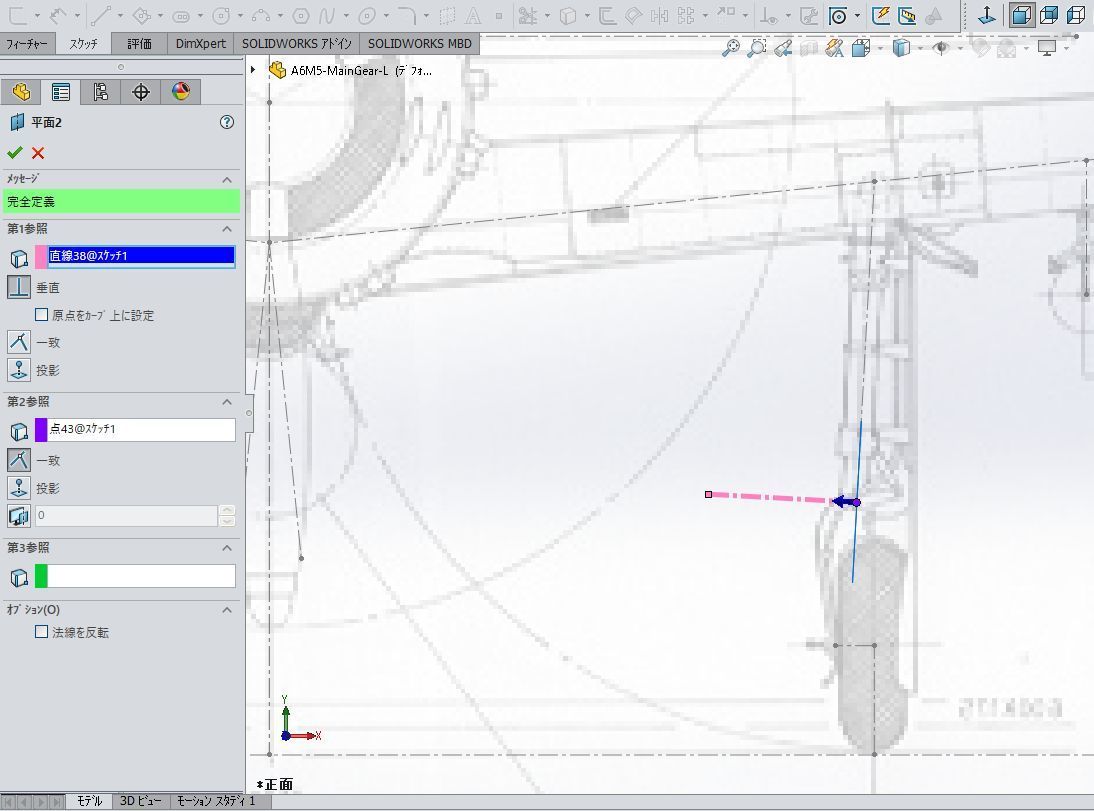Pick the Sketch Fillet tool
The height and width of the screenshot is (811, 1094).
(407, 15)
